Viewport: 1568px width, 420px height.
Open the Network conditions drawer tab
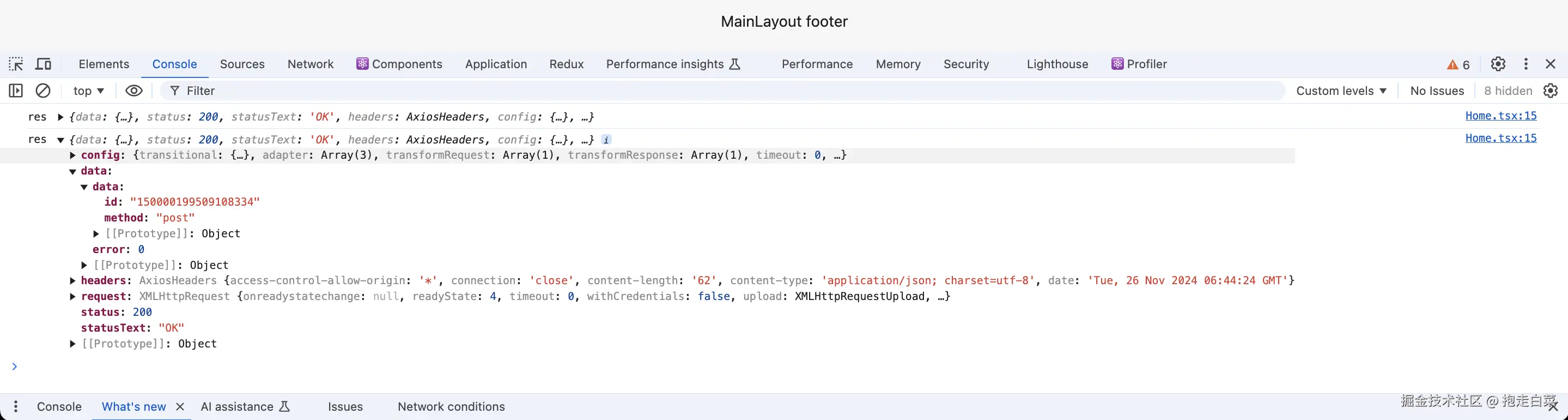pos(451,406)
